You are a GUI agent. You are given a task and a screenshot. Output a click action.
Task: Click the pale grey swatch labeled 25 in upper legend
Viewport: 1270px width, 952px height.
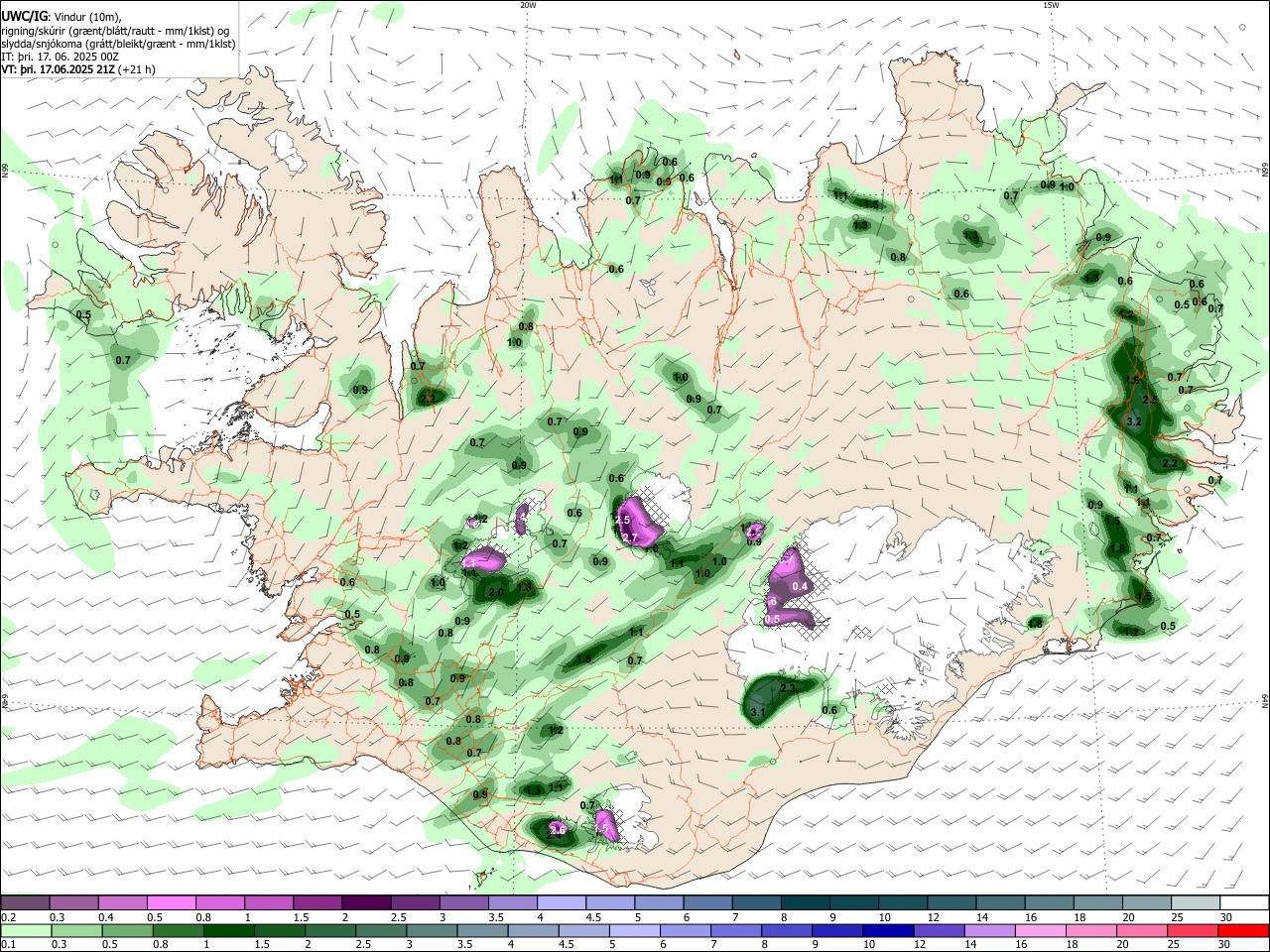1195,903
